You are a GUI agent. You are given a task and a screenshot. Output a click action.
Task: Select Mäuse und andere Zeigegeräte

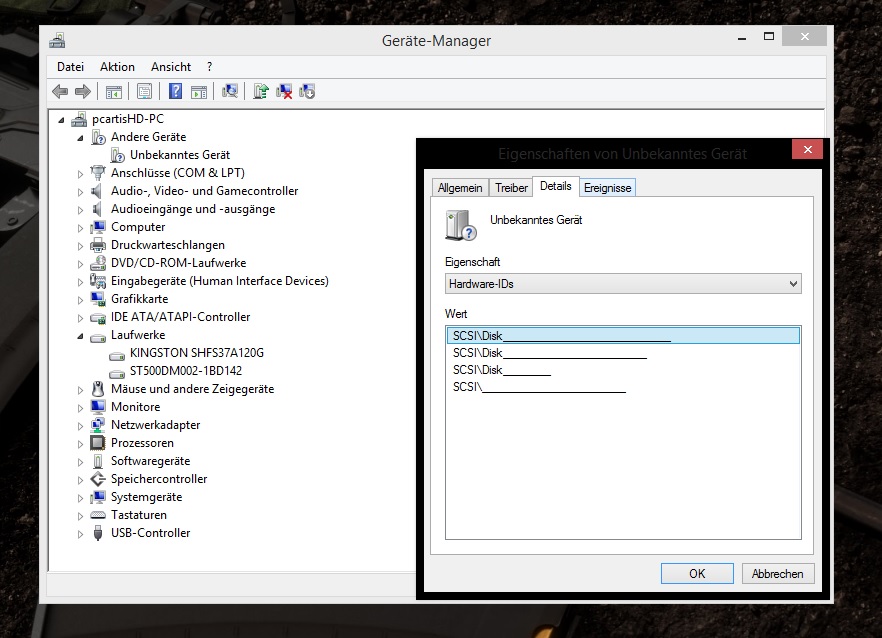click(x=192, y=389)
